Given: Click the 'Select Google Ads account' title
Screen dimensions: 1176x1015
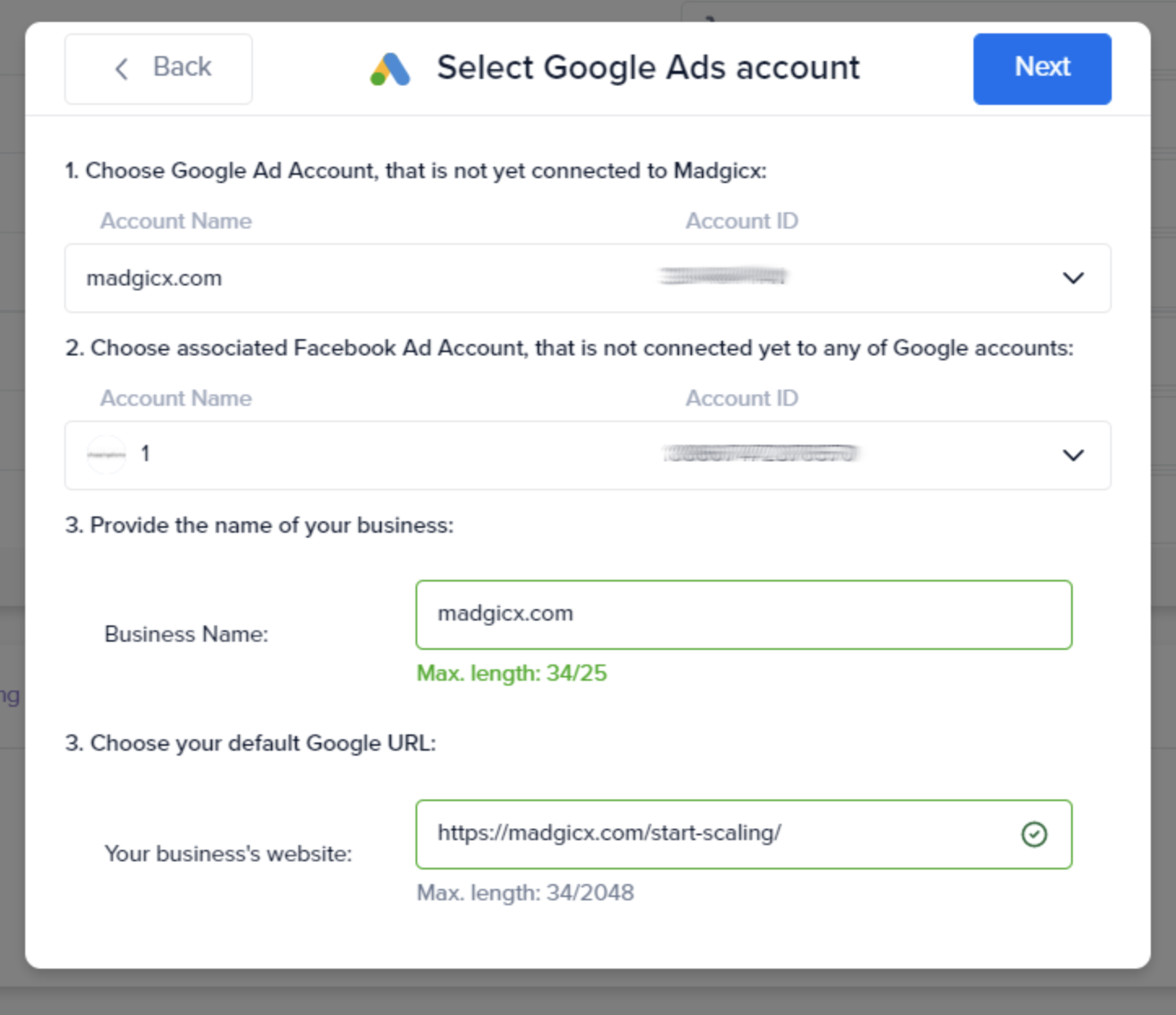Looking at the screenshot, I should click(x=648, y=68).
